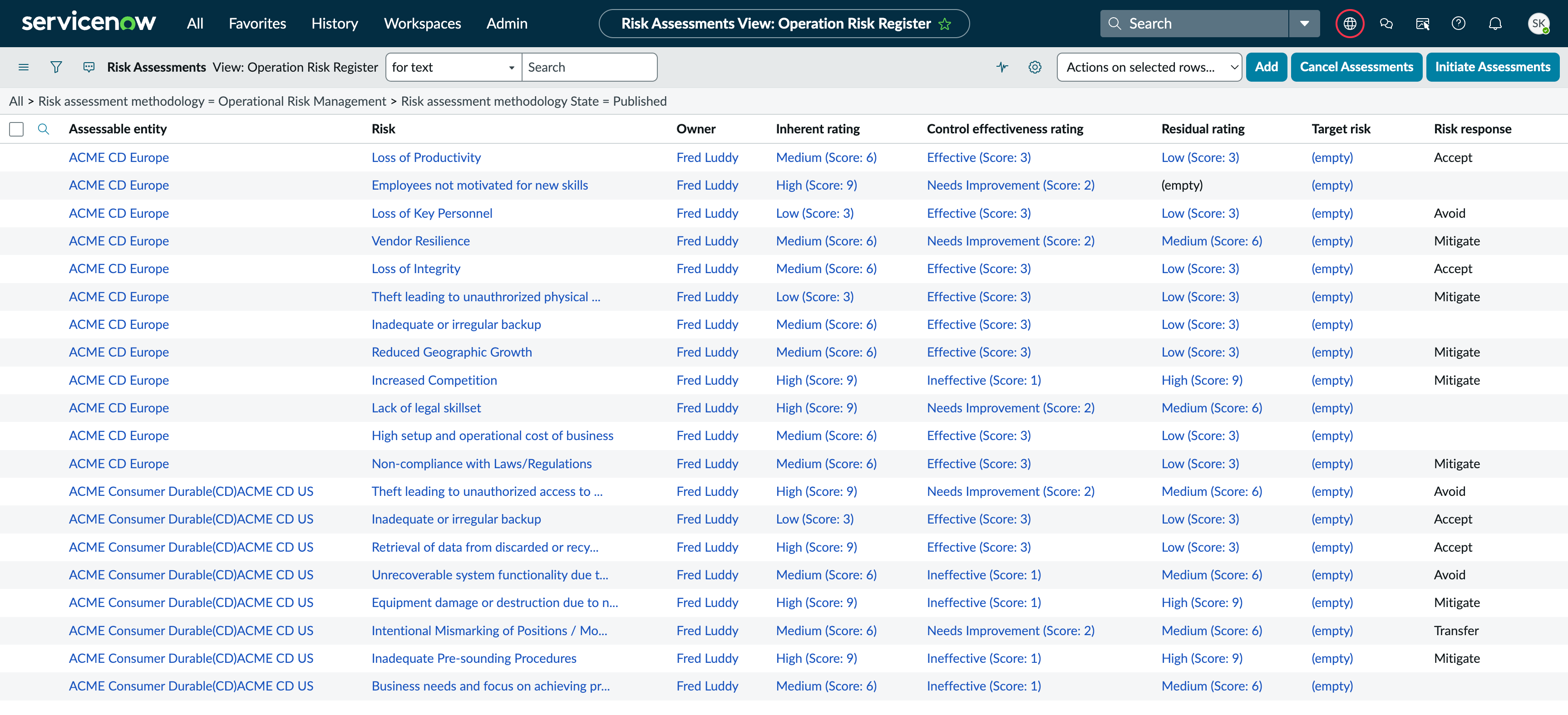Image resolution: width=1568 pixels, height=715 pixels.
Task: Open the 'Vendor Resilience' risk
Action: (x=421, y=240)
